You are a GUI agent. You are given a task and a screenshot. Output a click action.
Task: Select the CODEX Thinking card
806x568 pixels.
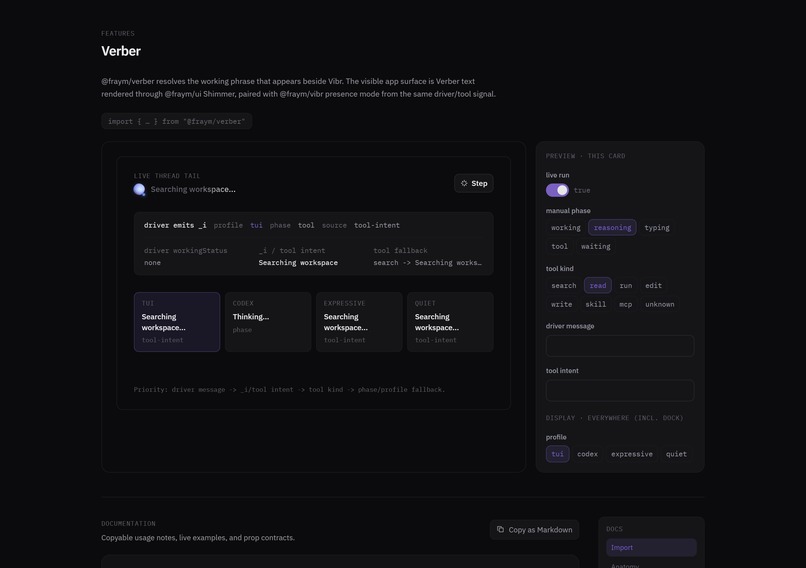268,322
